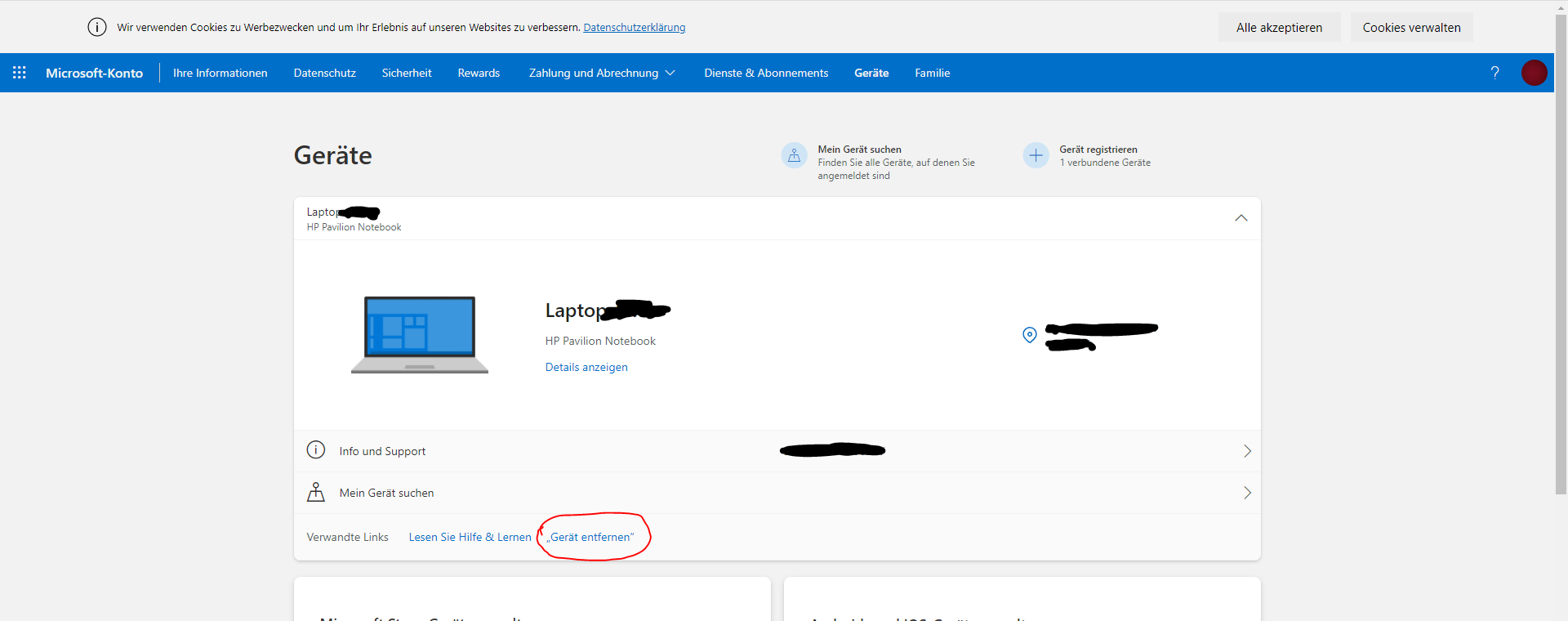Click the device location pin icon
Viewport: 1568px width, 621px height.
click(1030, 335)
